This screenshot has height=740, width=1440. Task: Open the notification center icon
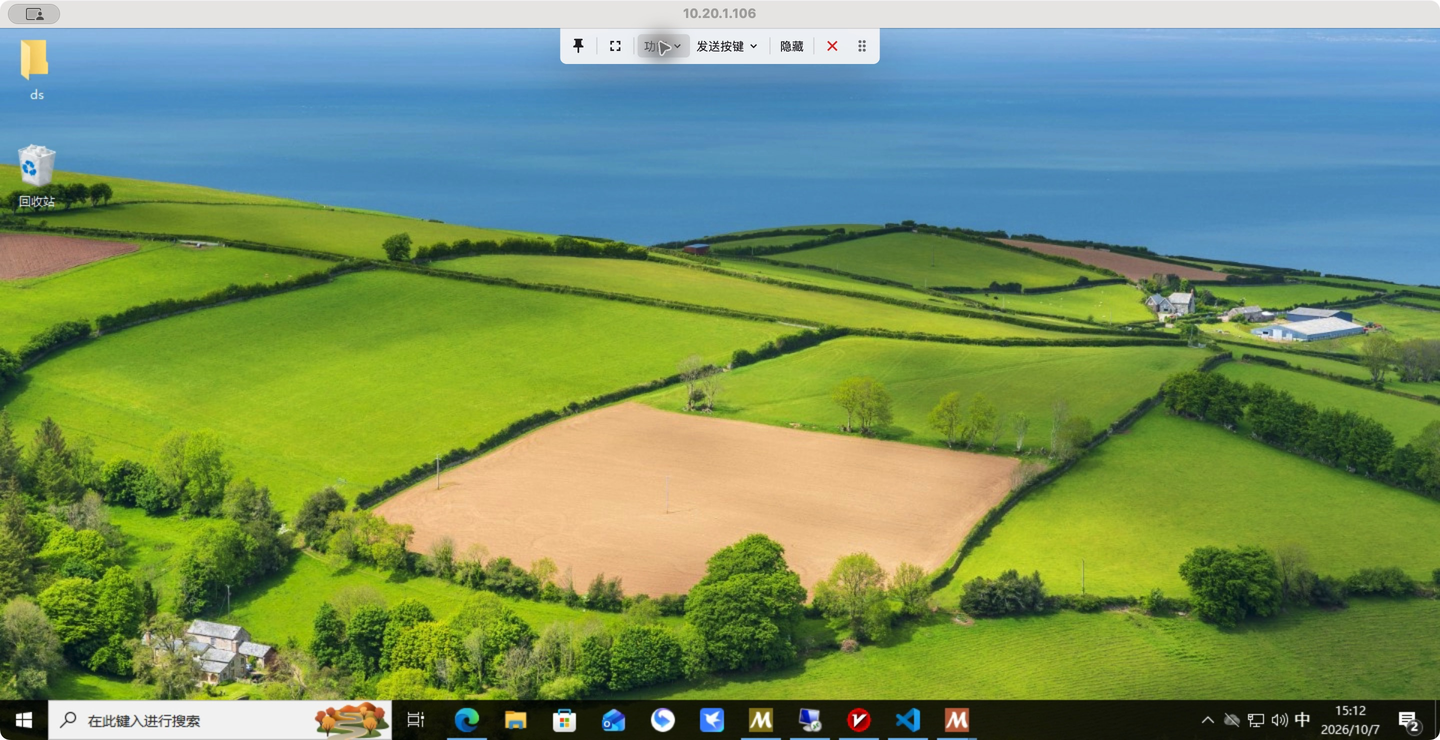pos(1409,720)
